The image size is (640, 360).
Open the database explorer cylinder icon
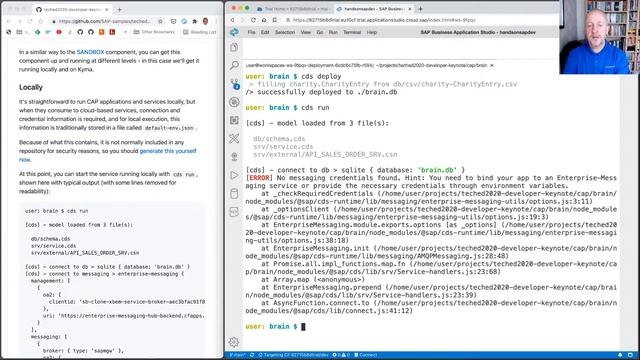point(234,193)
